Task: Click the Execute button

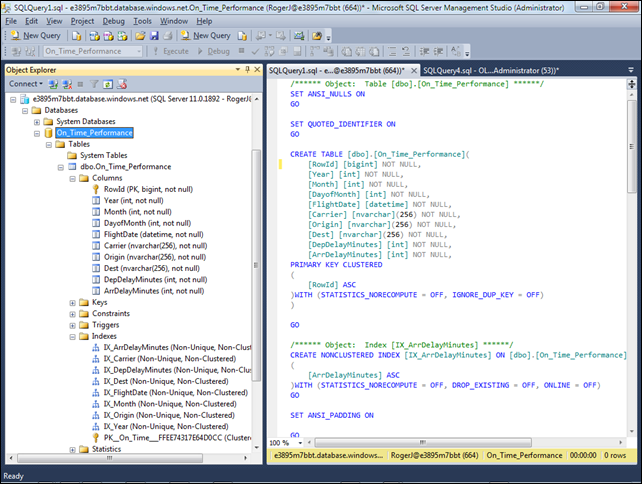Action: pyautogui.click(x=171, y=51)
